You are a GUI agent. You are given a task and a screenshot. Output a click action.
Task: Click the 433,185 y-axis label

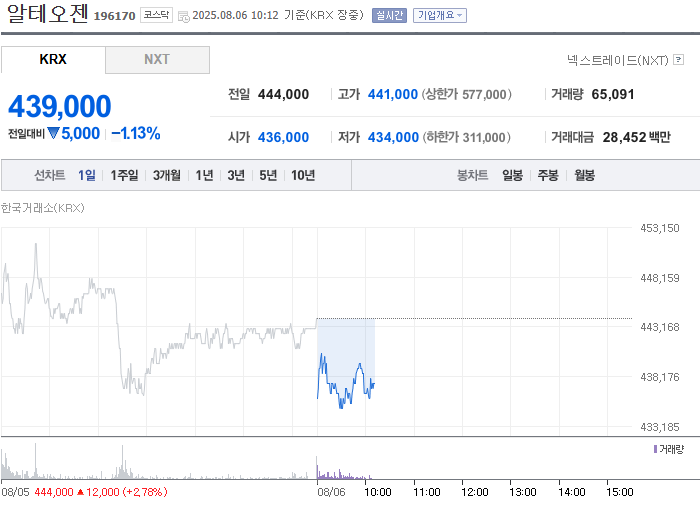point(660,427)
